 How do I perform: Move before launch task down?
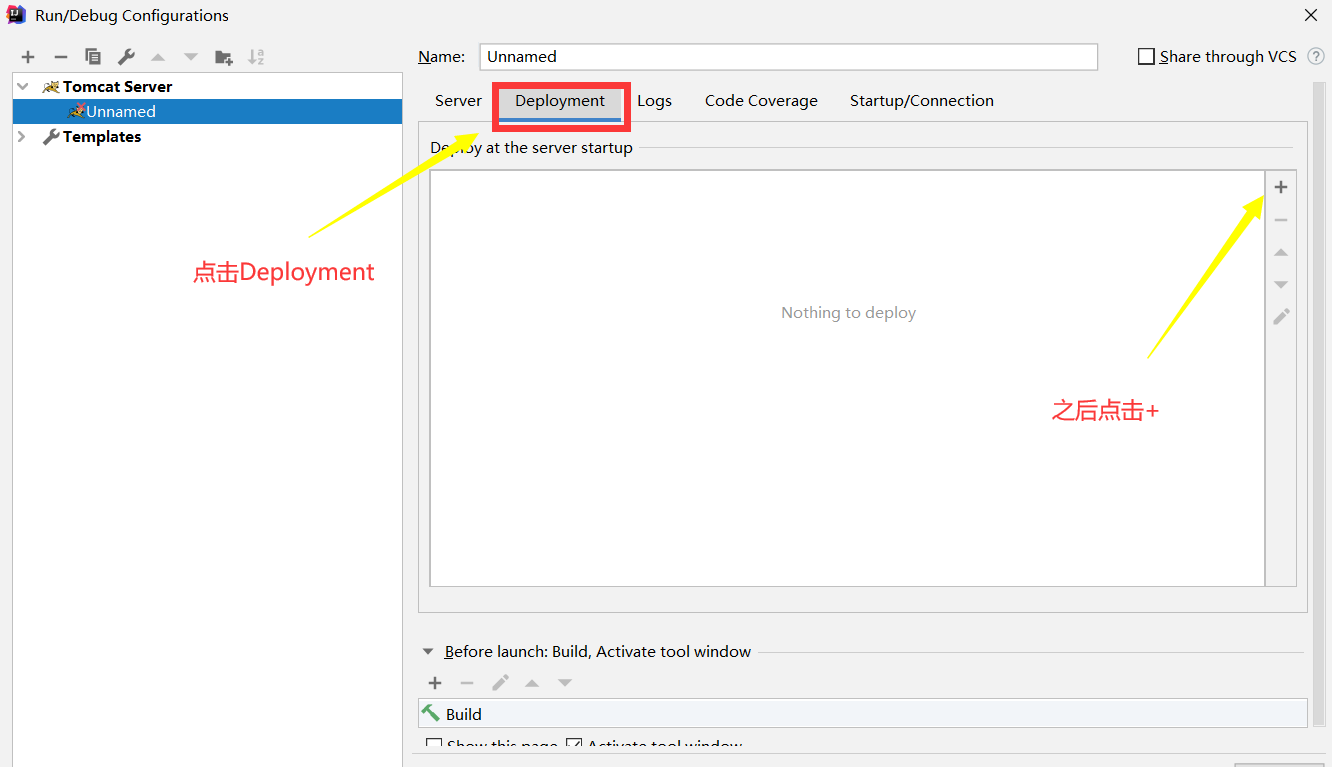[x=565, y=683]
